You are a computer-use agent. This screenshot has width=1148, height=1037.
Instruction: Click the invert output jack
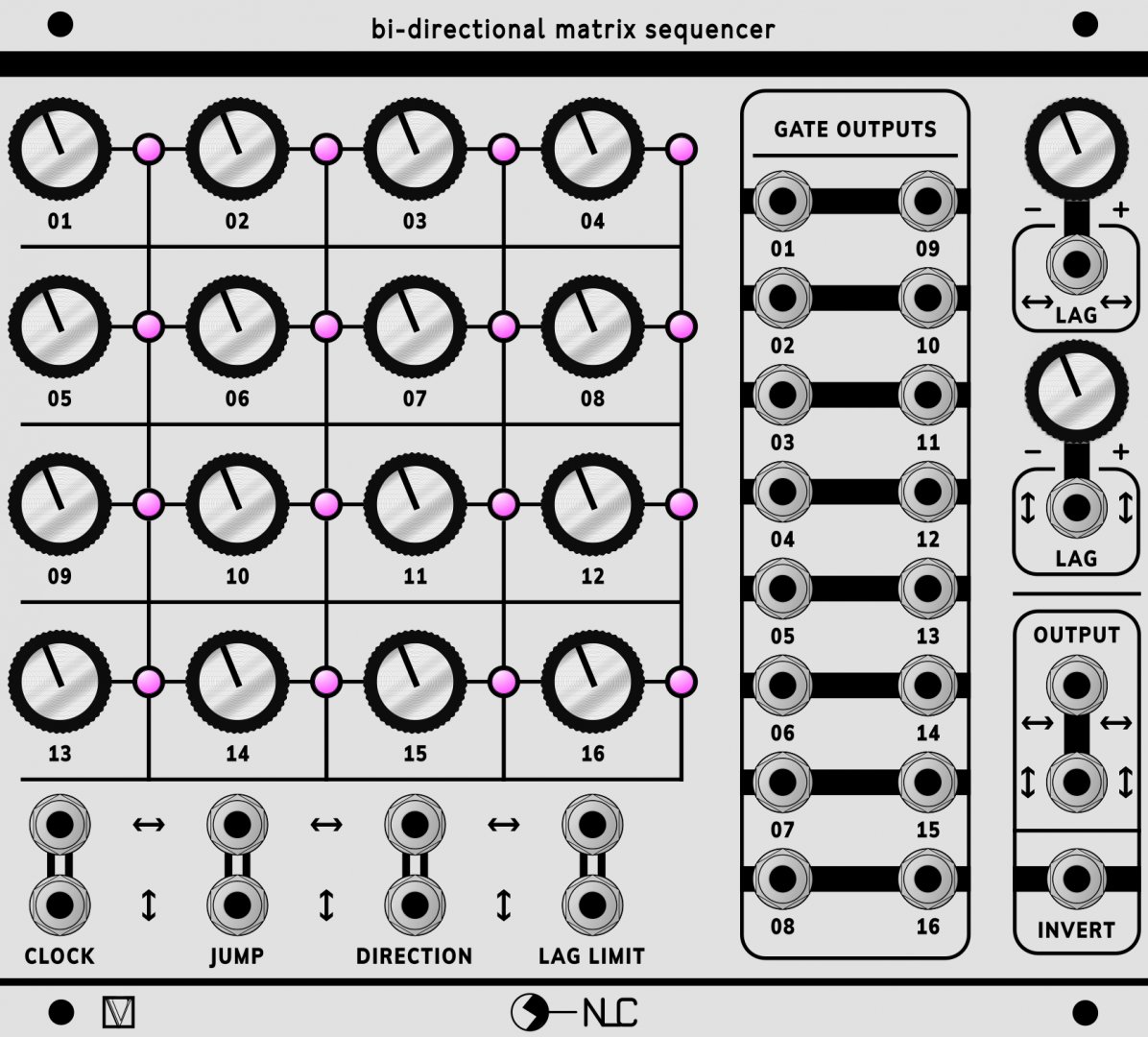pos(1076,879)
